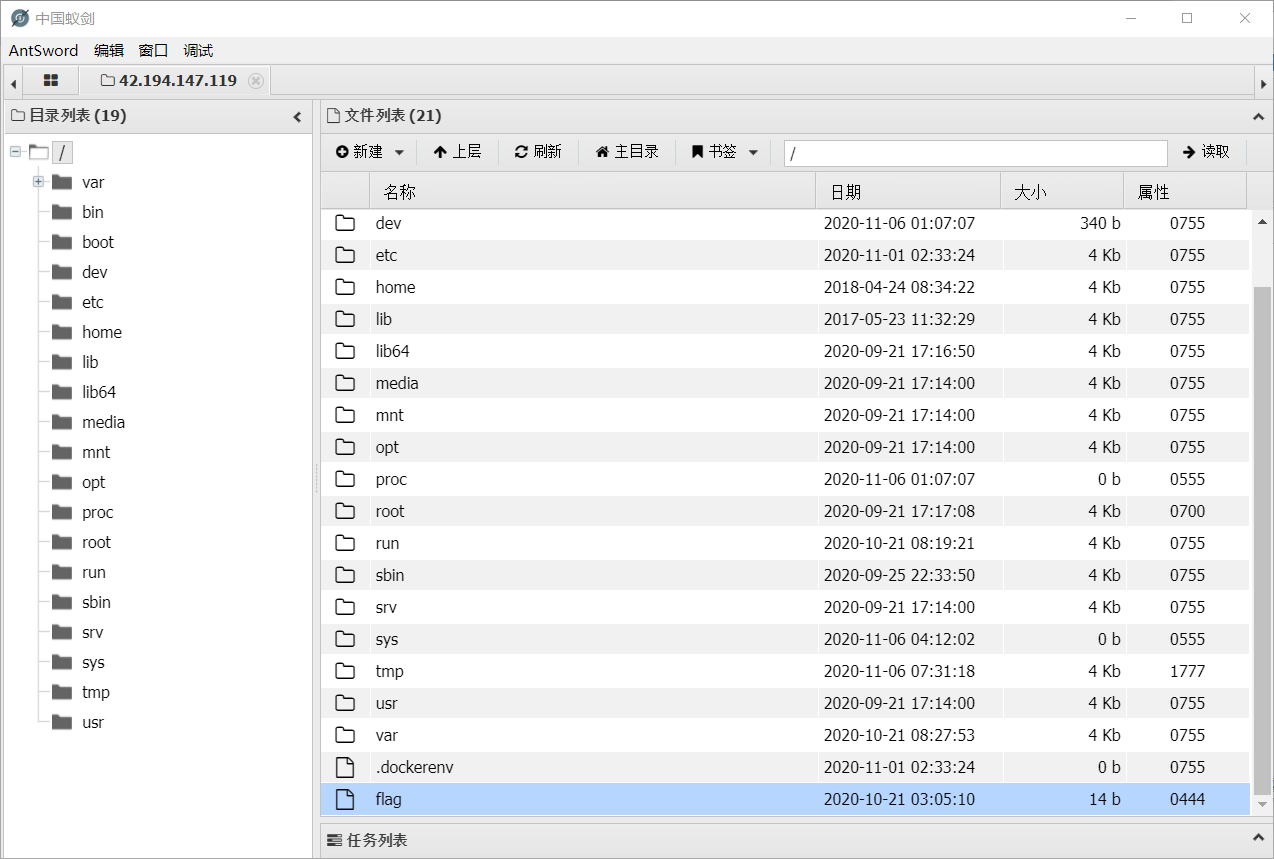Select lib folder icon in file list
Screen dimensions: 1274x859
click(345, 319)
